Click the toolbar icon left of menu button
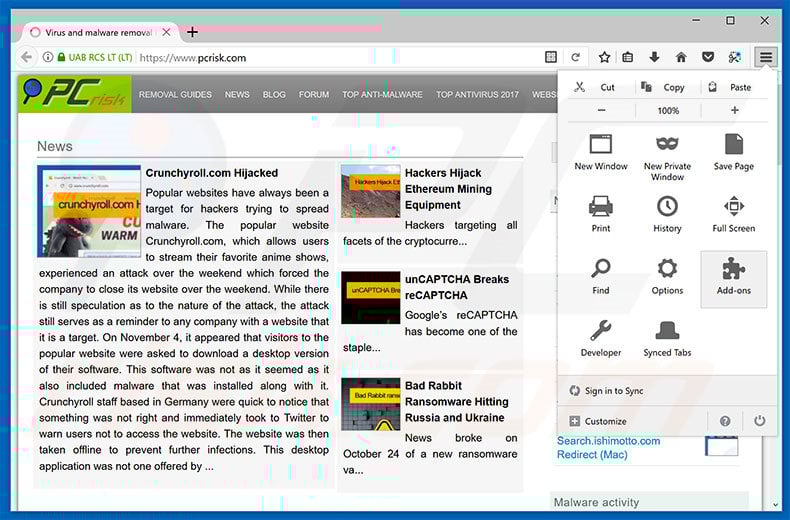Screen dimensions: 790x520 point(735,57)
